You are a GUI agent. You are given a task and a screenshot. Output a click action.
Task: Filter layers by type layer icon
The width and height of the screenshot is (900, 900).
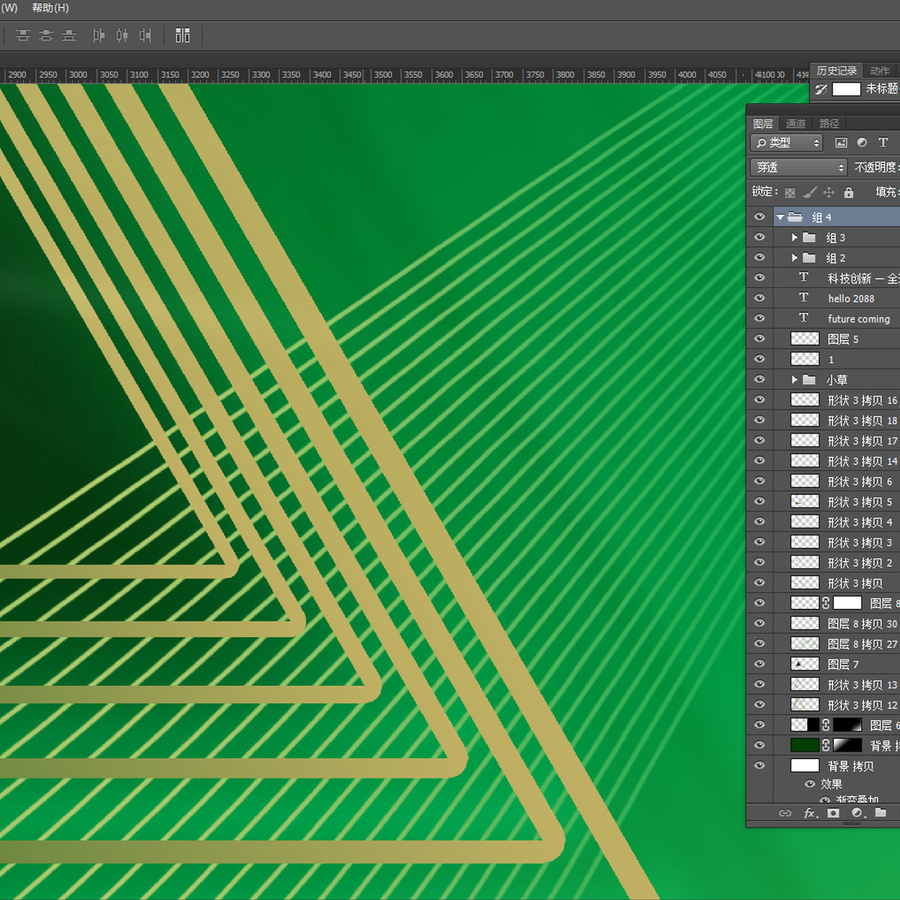[883, 142]
